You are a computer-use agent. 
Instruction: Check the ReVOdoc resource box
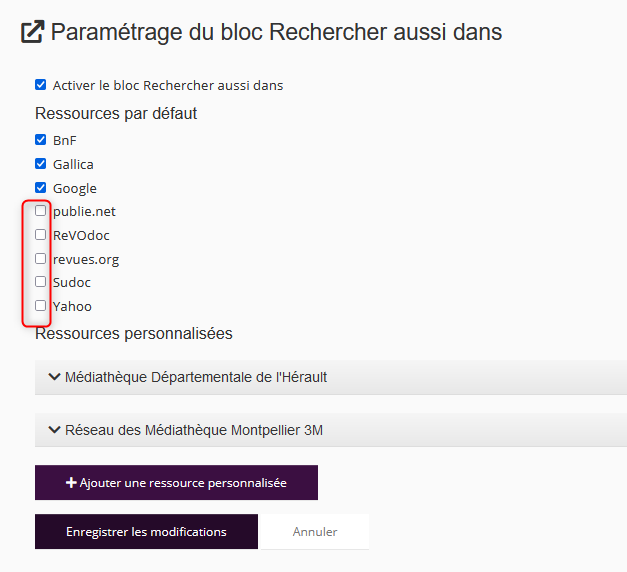(x=41, y=235)
